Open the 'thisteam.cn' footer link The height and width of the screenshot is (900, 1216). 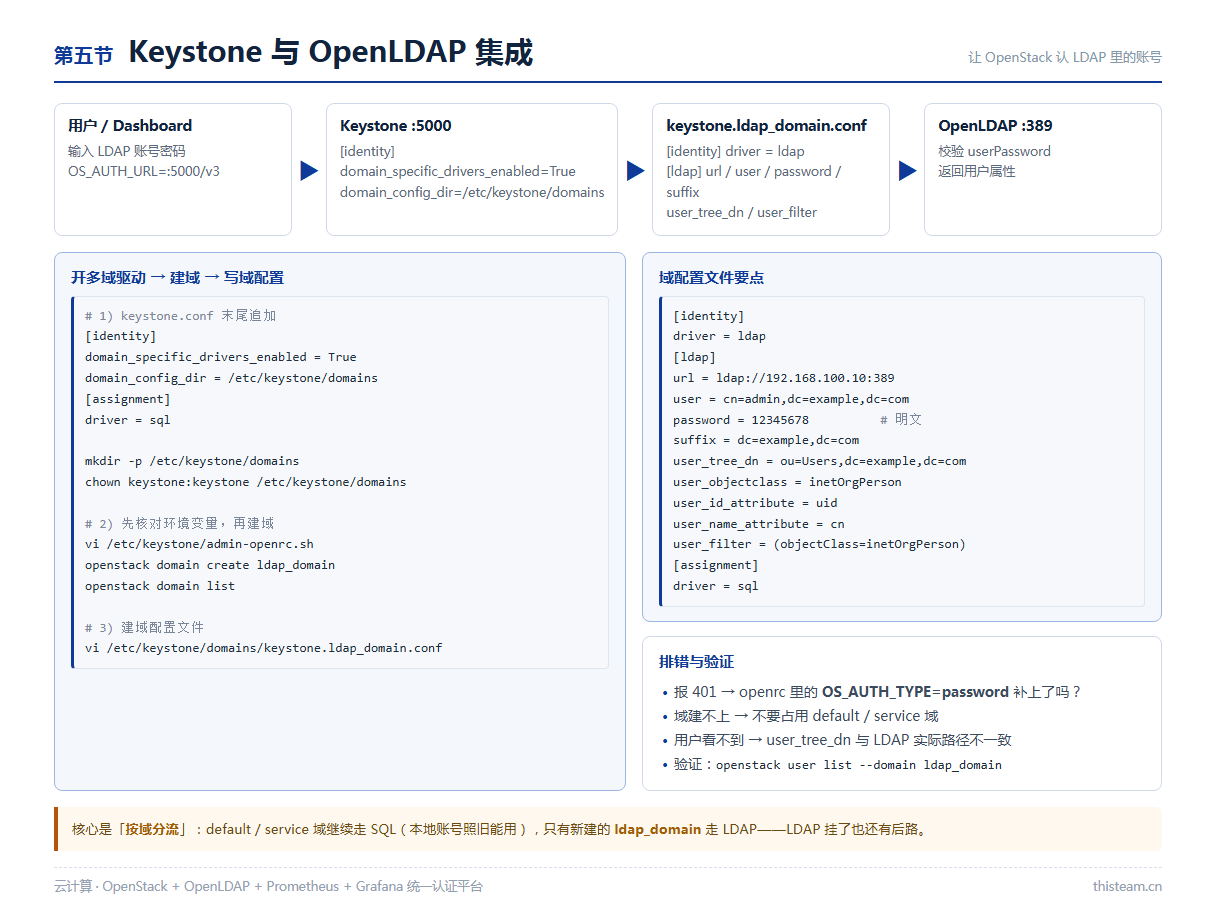point(1127,886)
